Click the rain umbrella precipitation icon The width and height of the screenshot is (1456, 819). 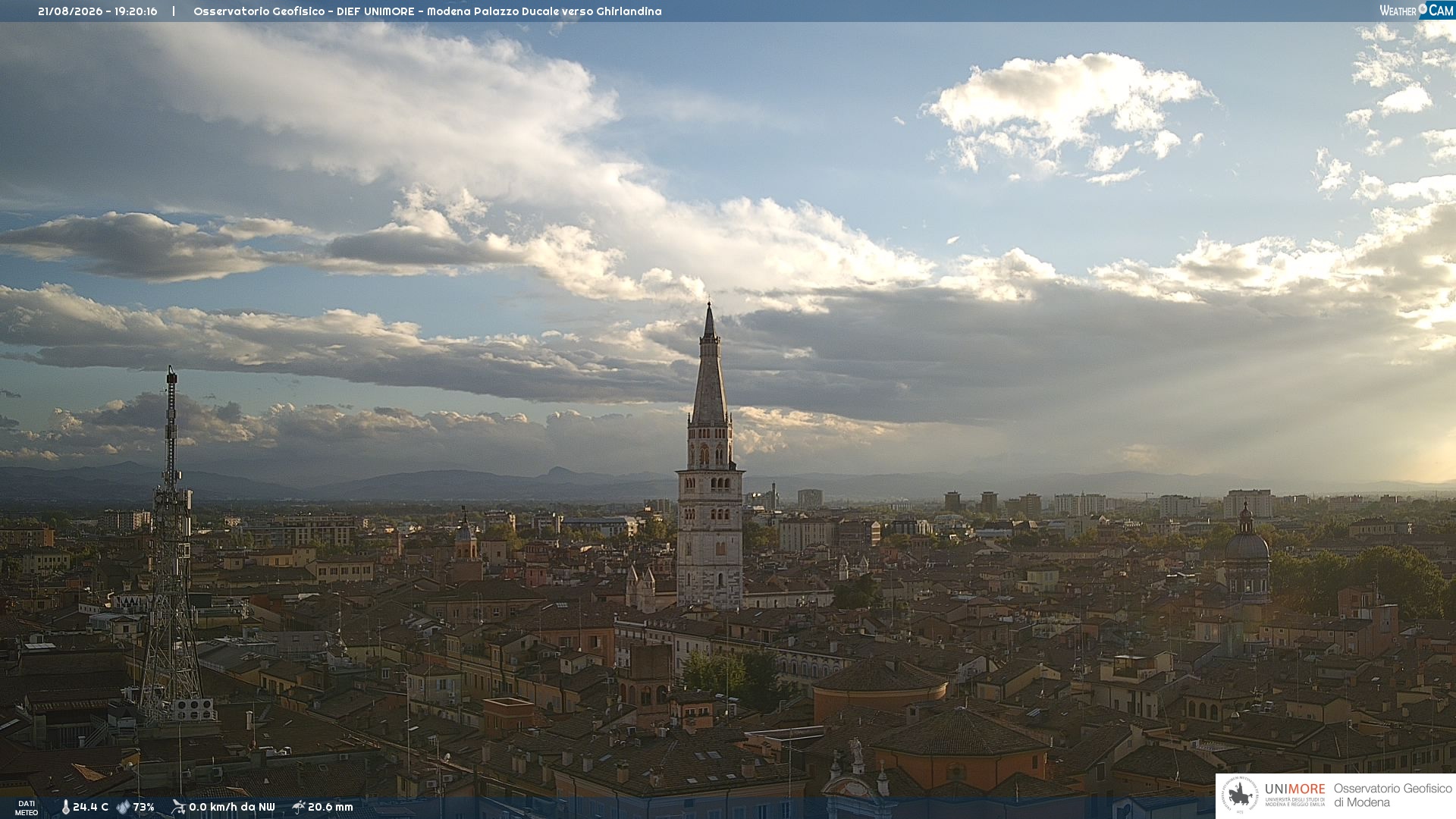pos(298,807)
